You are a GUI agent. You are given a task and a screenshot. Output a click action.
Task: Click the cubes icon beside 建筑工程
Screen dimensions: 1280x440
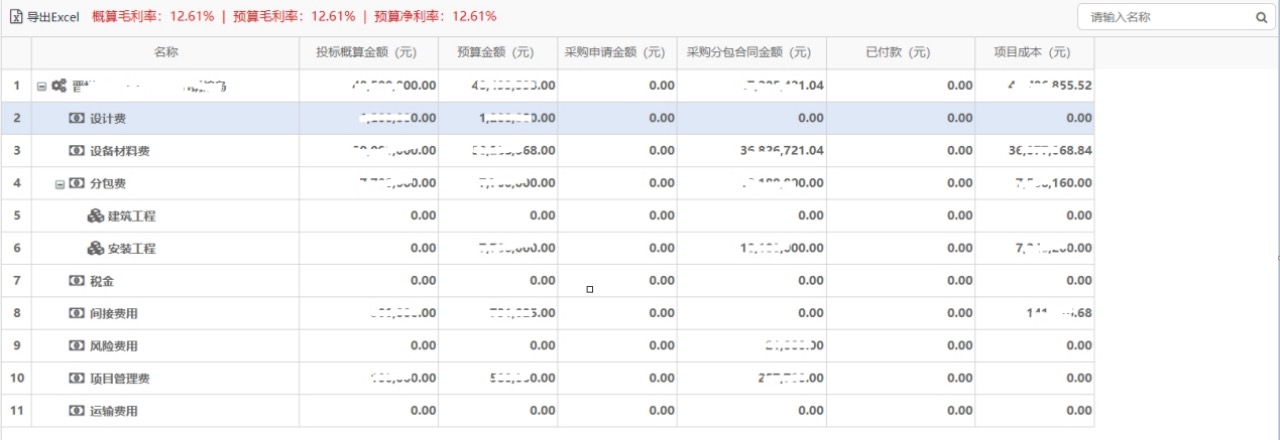tap(95, 216)
